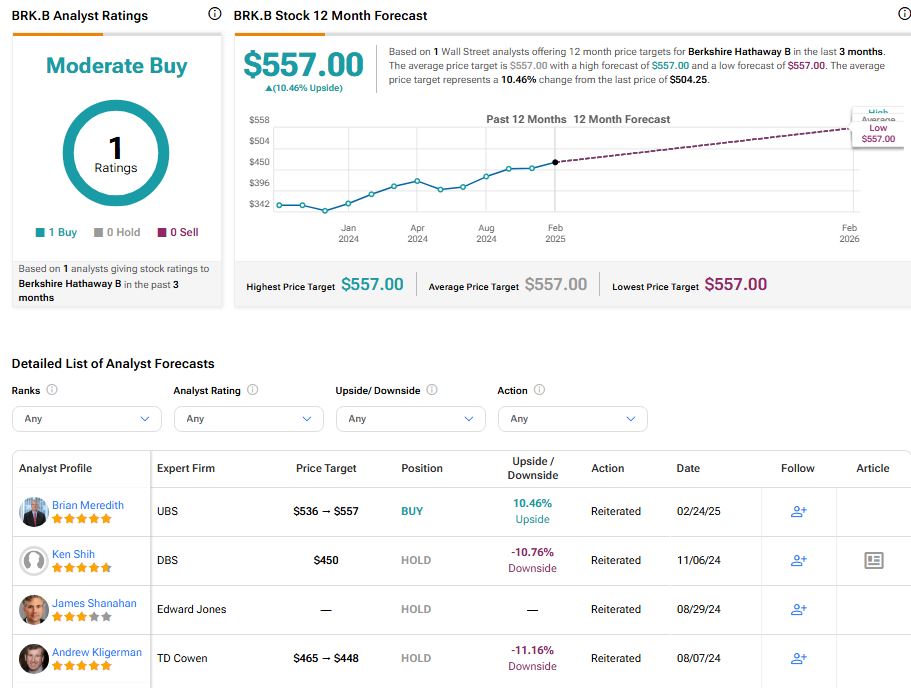Click the Feb 2025 black chart point
Screen dimensions: 911x688
(x=555, y=162)
